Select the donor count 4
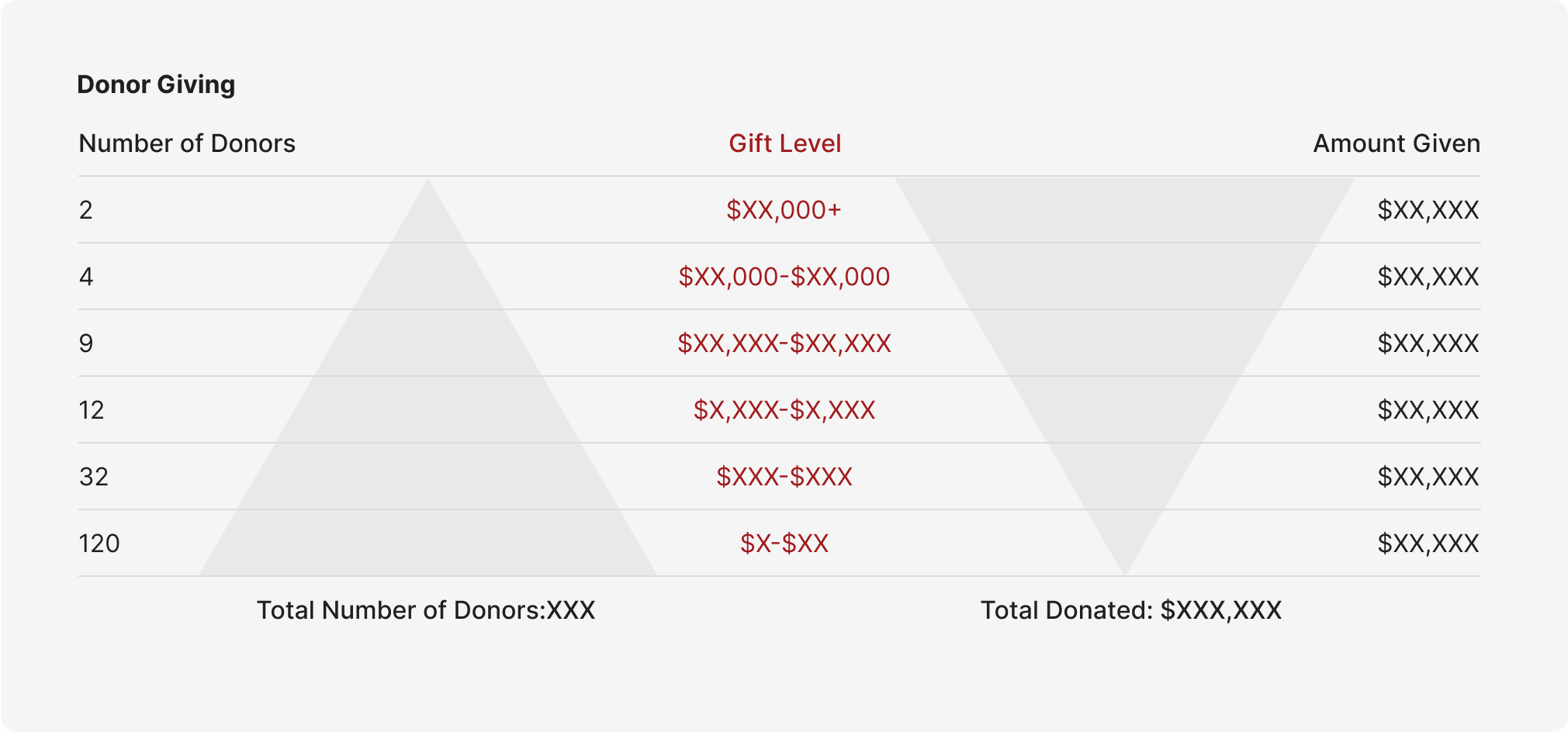 click(86, 277)
